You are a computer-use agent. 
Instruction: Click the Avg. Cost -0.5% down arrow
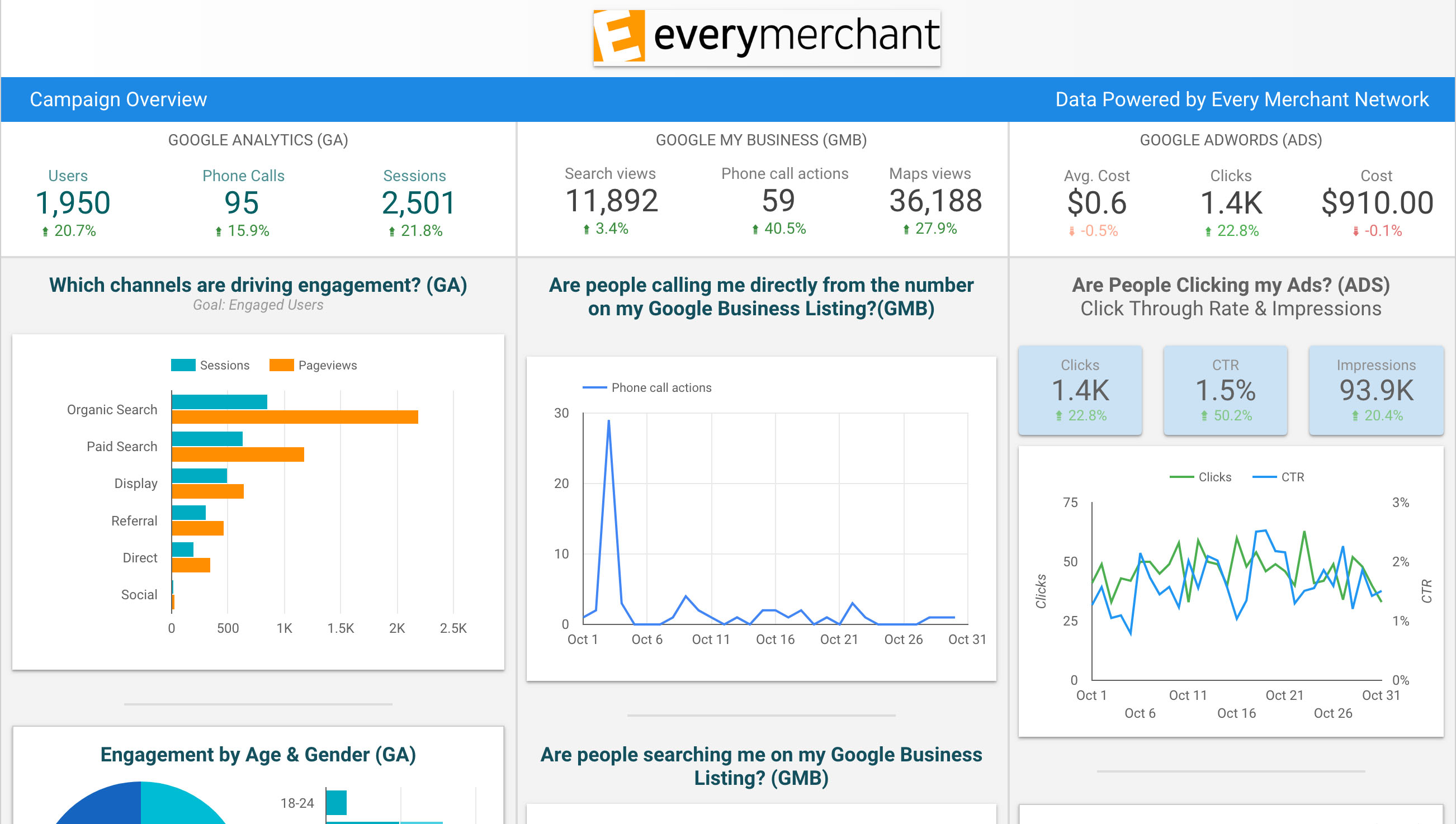(x=1071, y=231)
